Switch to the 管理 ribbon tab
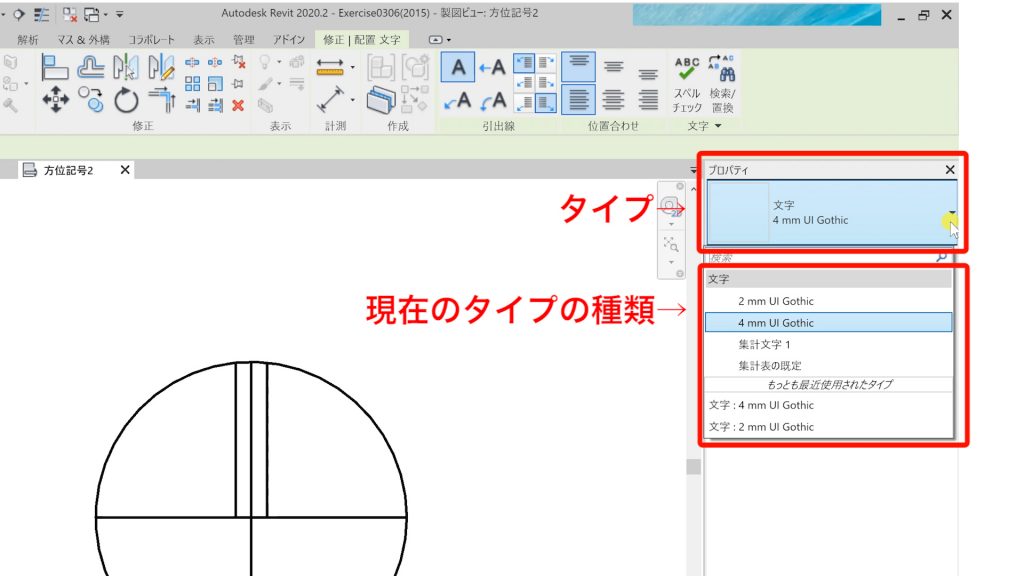This screenshot has width=1024, height=576. pos(243,40)
